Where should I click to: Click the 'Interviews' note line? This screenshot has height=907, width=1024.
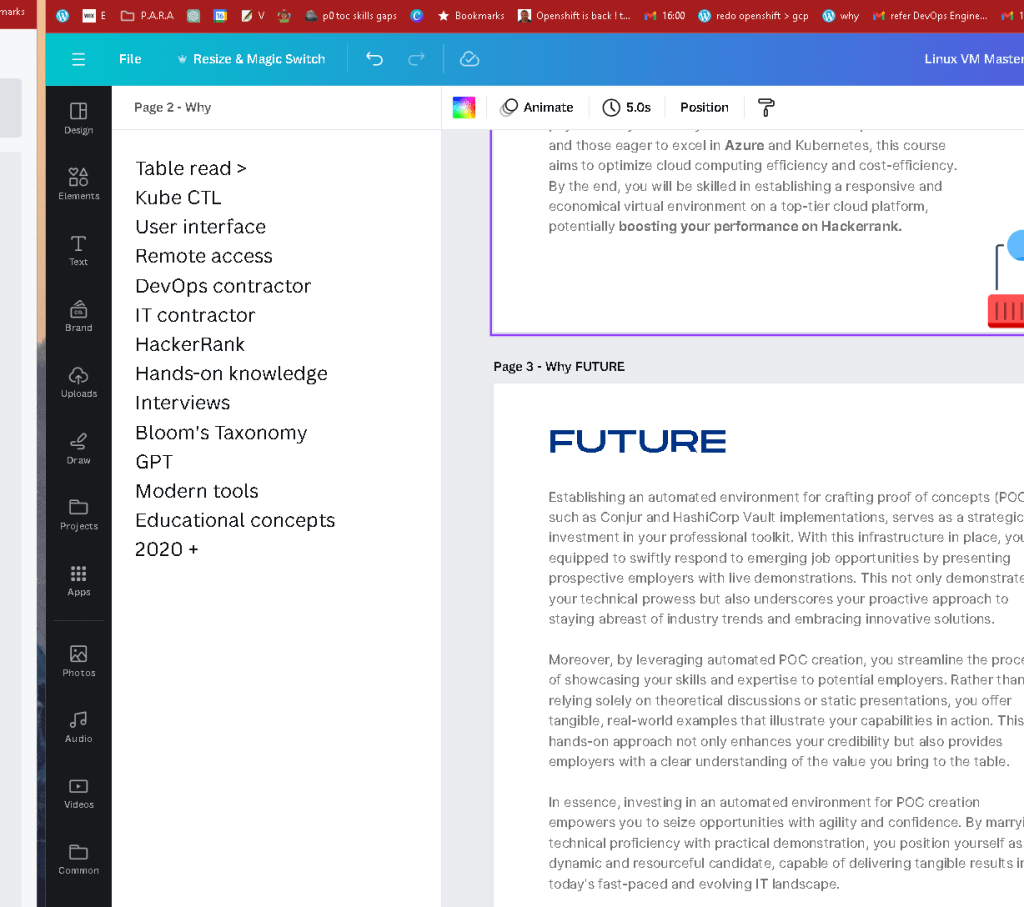coord(182,404)
